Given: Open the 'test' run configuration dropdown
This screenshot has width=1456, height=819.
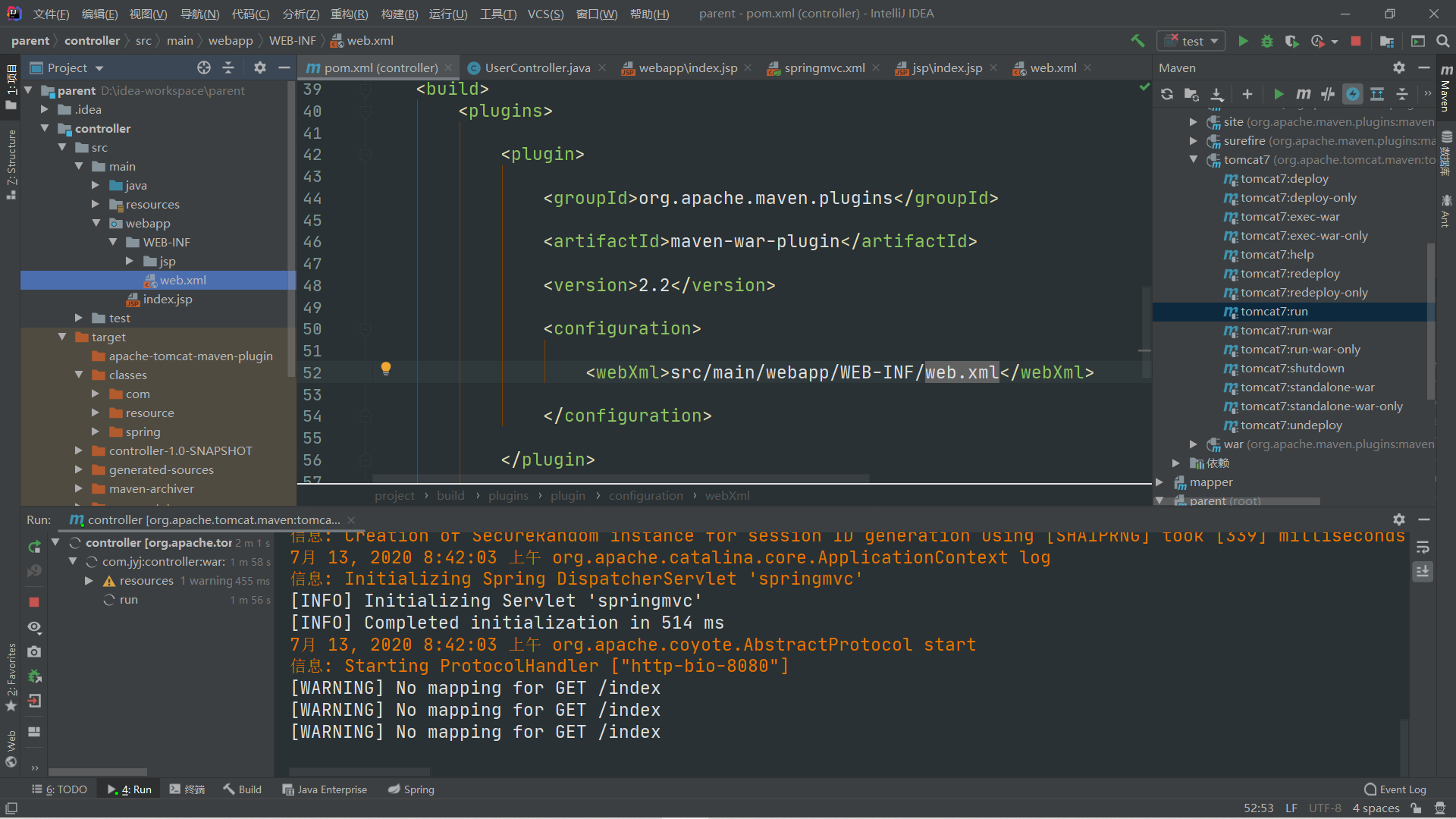Looking at the screenshot, I should 1191,41.
